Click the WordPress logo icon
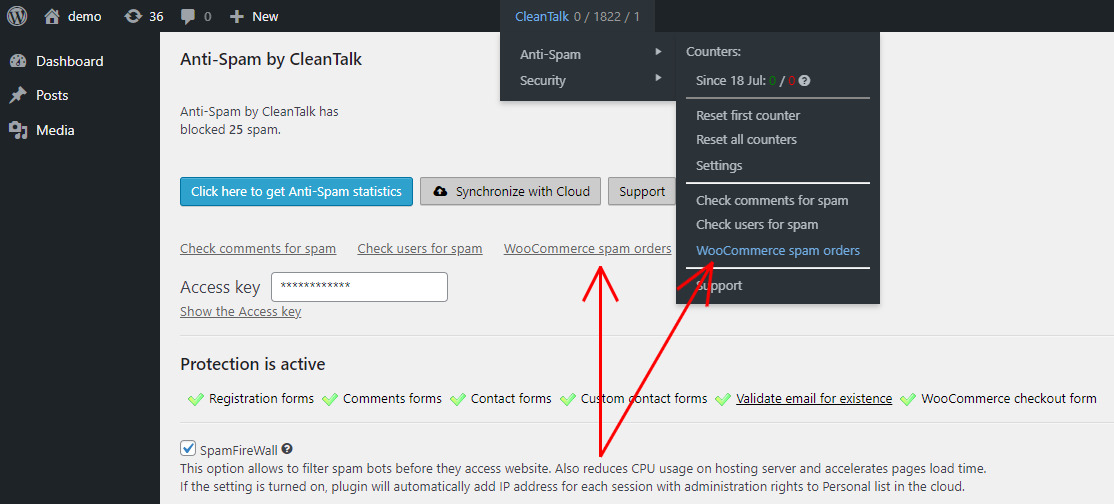The image size is (1114, 504). (x=17, y=16)
